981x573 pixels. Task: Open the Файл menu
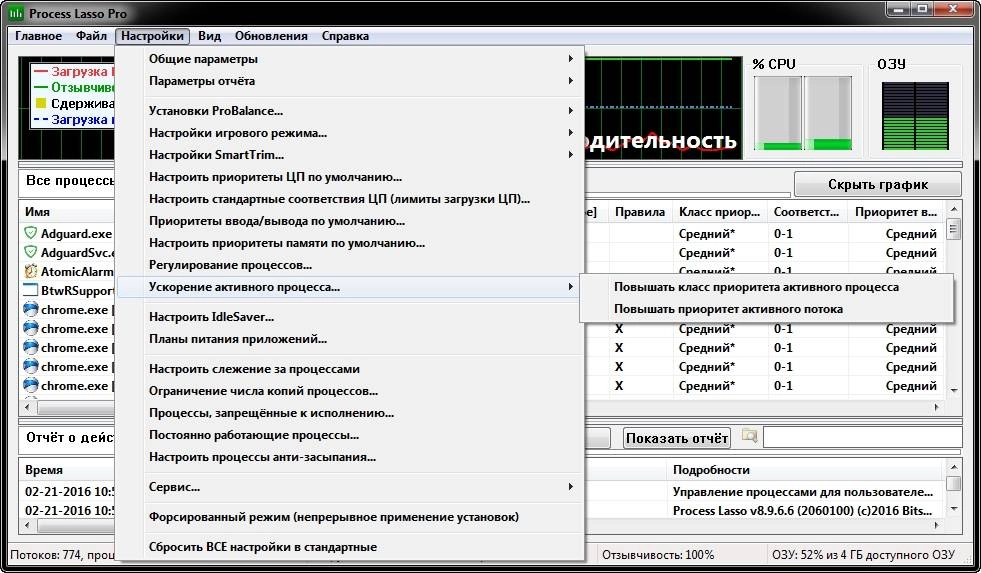91,36
